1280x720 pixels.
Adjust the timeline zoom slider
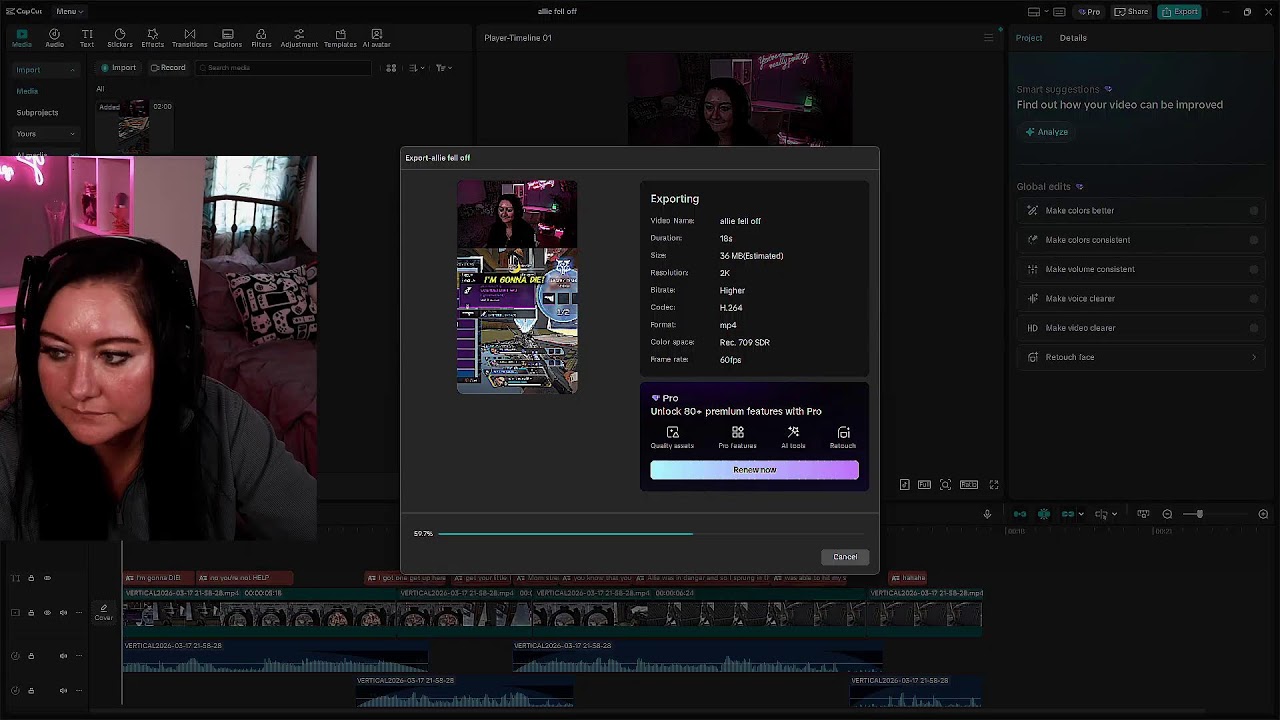pos(1199,514)
